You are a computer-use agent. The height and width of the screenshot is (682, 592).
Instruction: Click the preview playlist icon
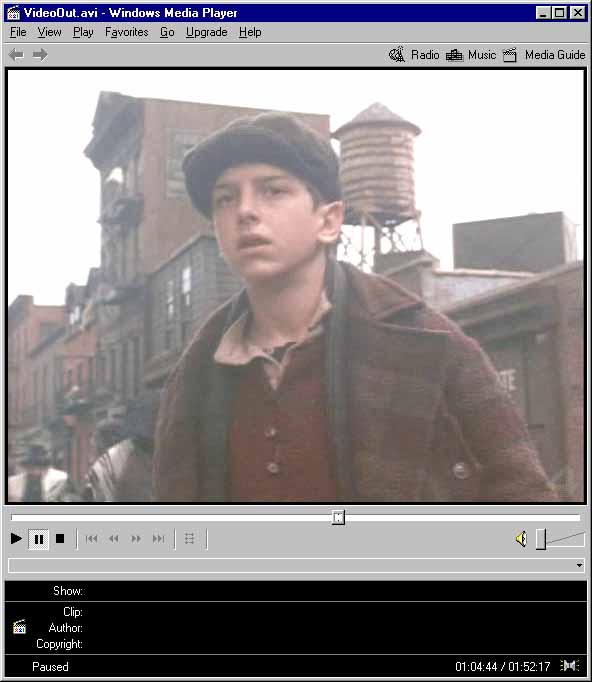point(190,539)
